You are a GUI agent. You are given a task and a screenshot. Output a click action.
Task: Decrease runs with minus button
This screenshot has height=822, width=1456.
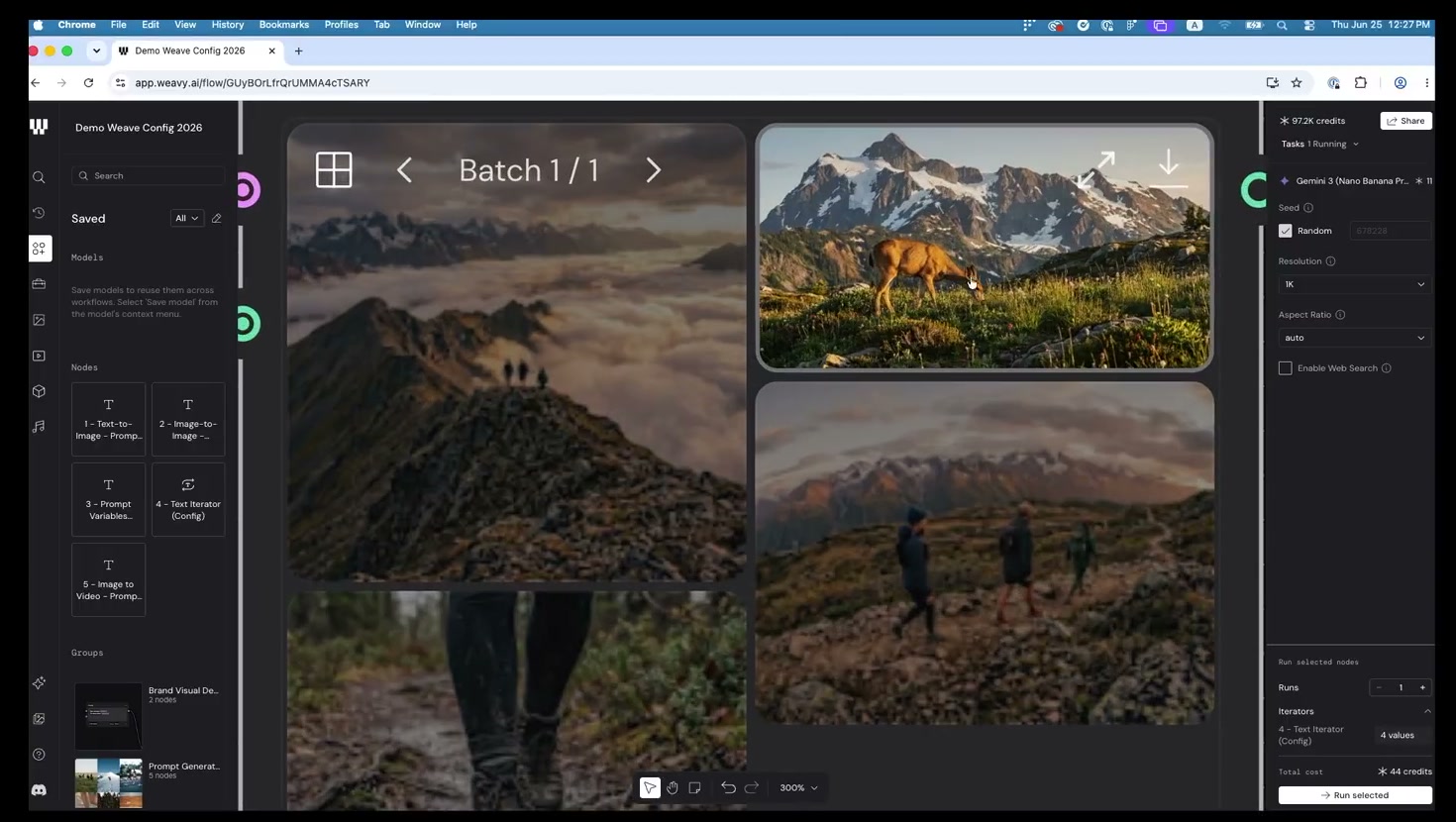click(1379, 687)
